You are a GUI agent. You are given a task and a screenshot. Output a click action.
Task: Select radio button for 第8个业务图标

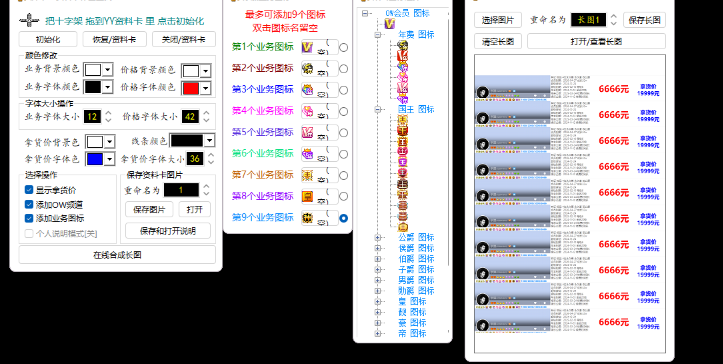[x=344, y=197]
